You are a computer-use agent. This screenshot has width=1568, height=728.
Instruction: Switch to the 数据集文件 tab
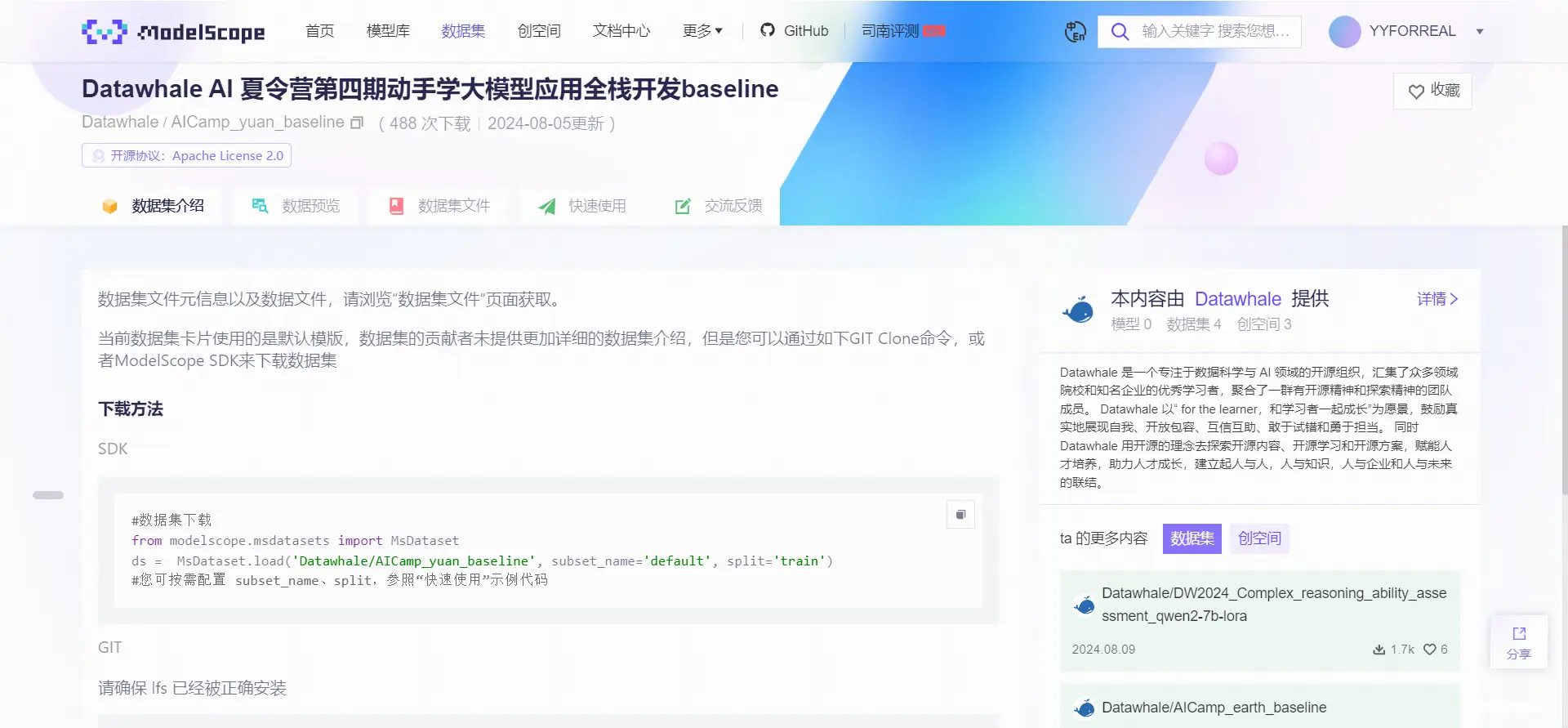click(439, 206)
